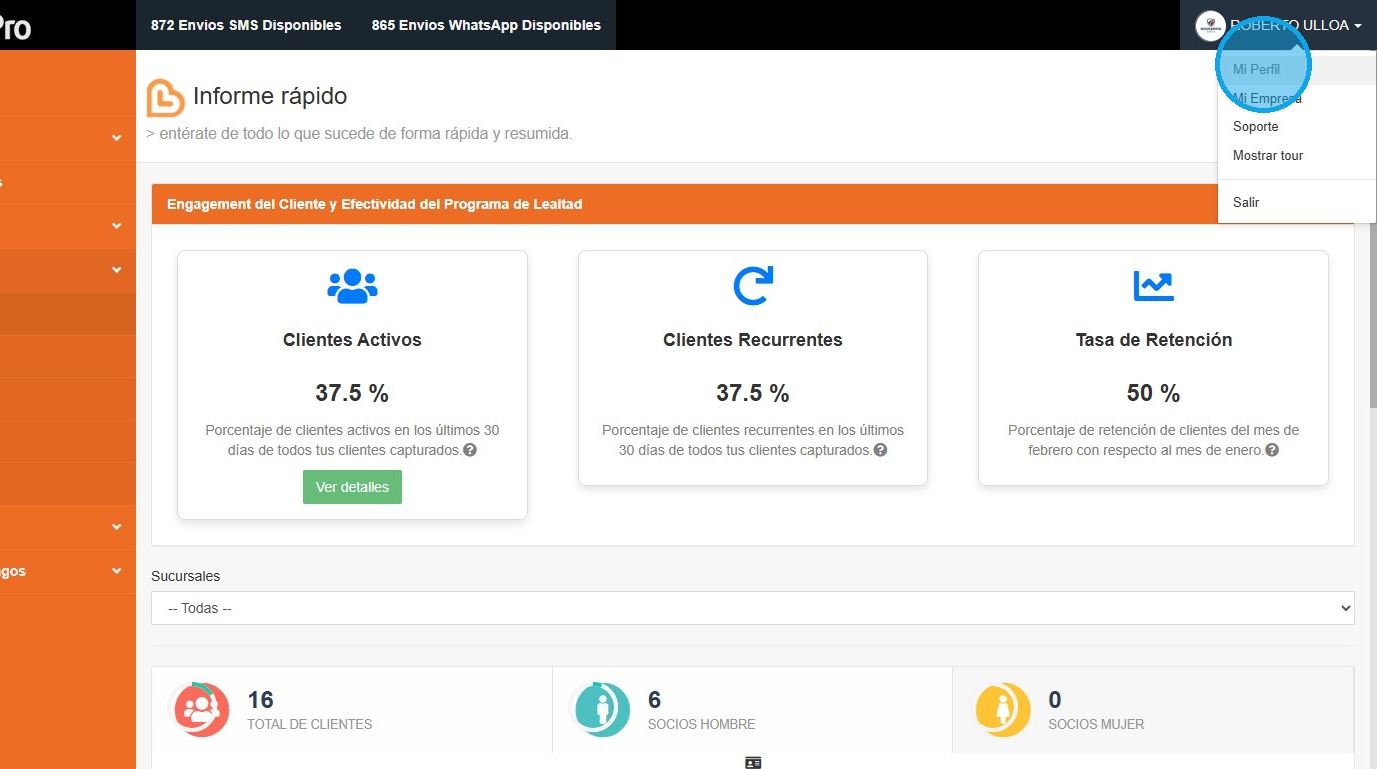Click the number '16' for total clients
Screen dimensions: 1377x769
click(x=260, y=699)
